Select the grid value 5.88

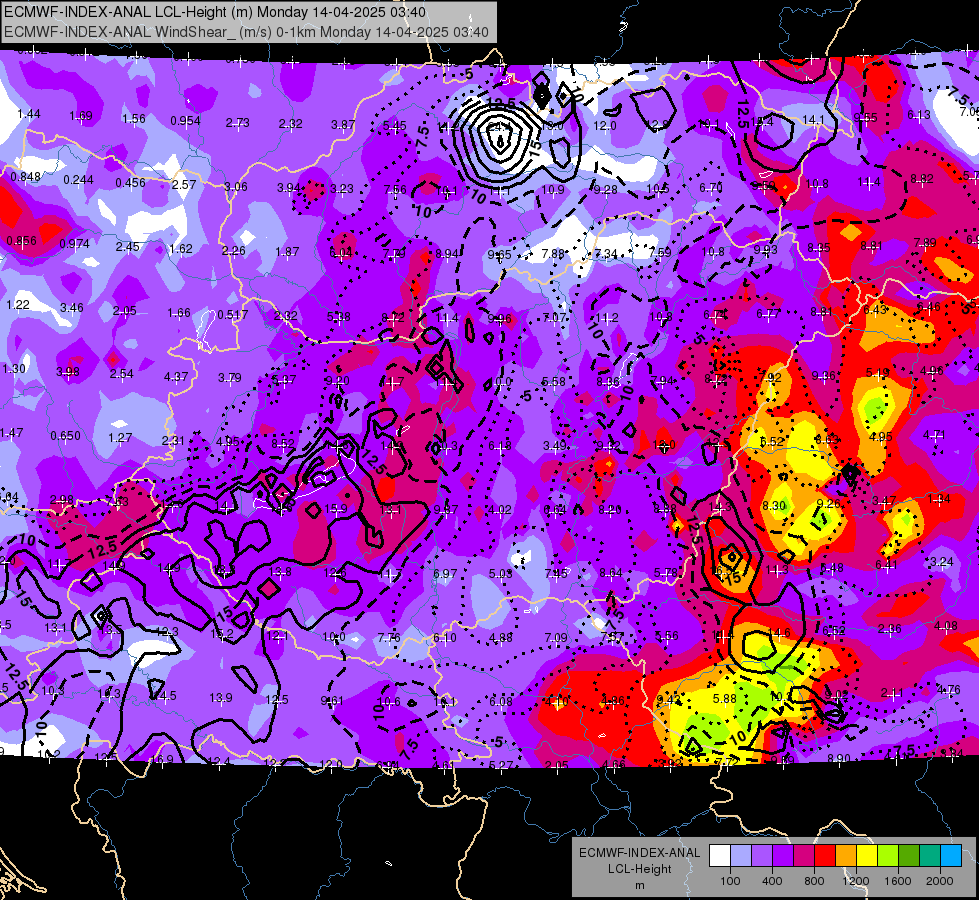coord(725,699)
